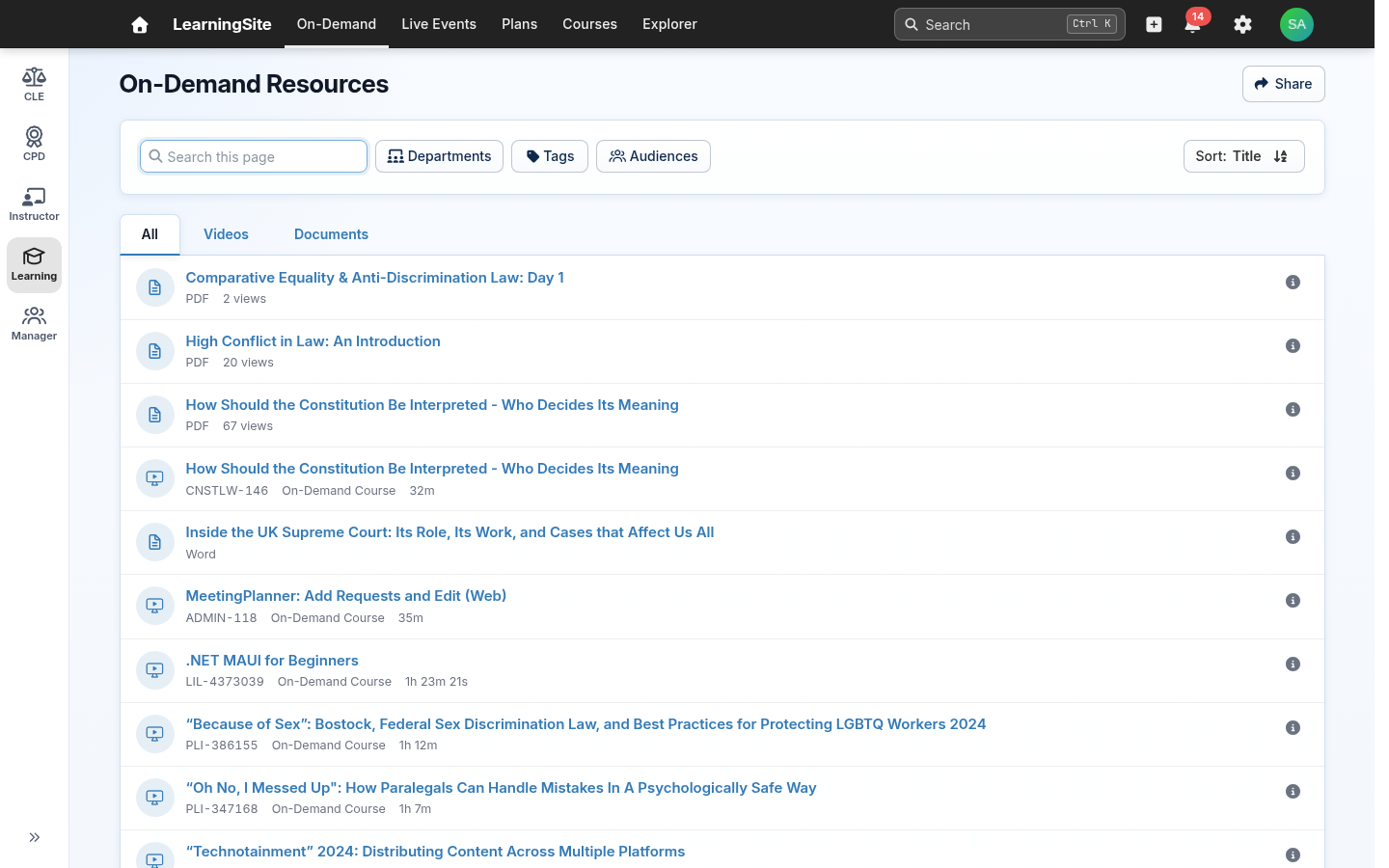Expand the left sidebar with double chevron

pyautogui.click(x=34, y=837)
